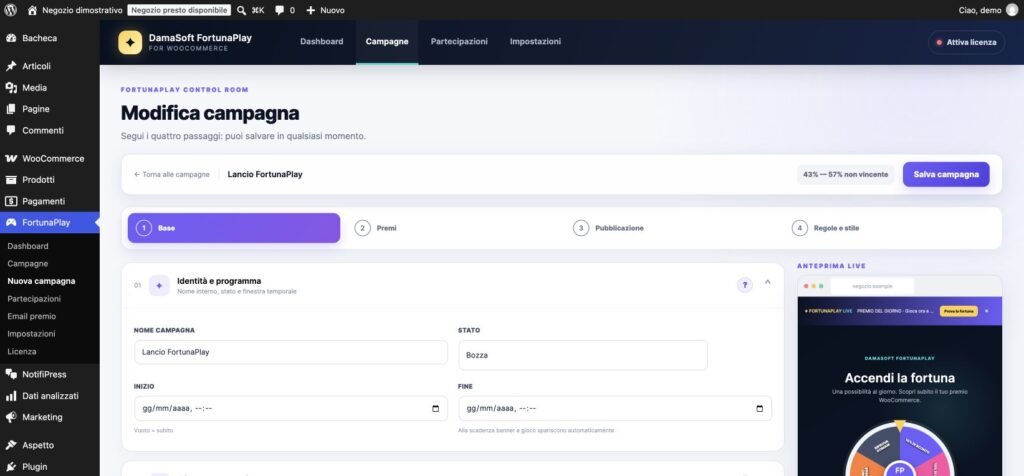Open Commenti icon in sidebar
1024x476 pixels.
pyautogui.click(x=10, y=130)
